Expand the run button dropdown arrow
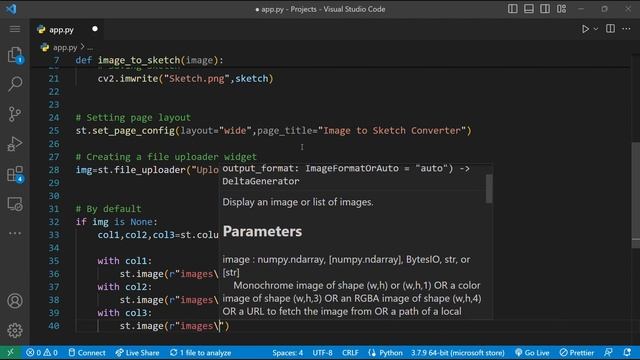640x360 pixels. (x=596, y=29)
